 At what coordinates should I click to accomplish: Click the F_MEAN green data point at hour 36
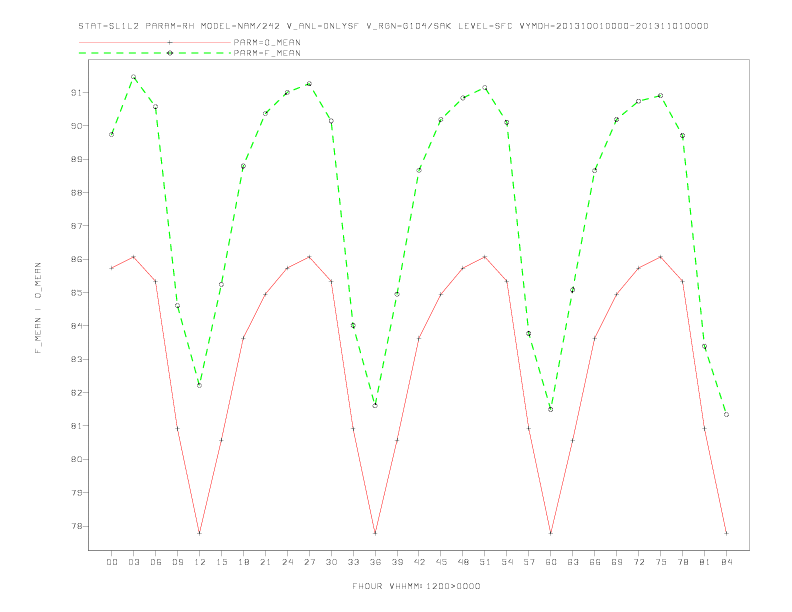[x=375, y=405]
